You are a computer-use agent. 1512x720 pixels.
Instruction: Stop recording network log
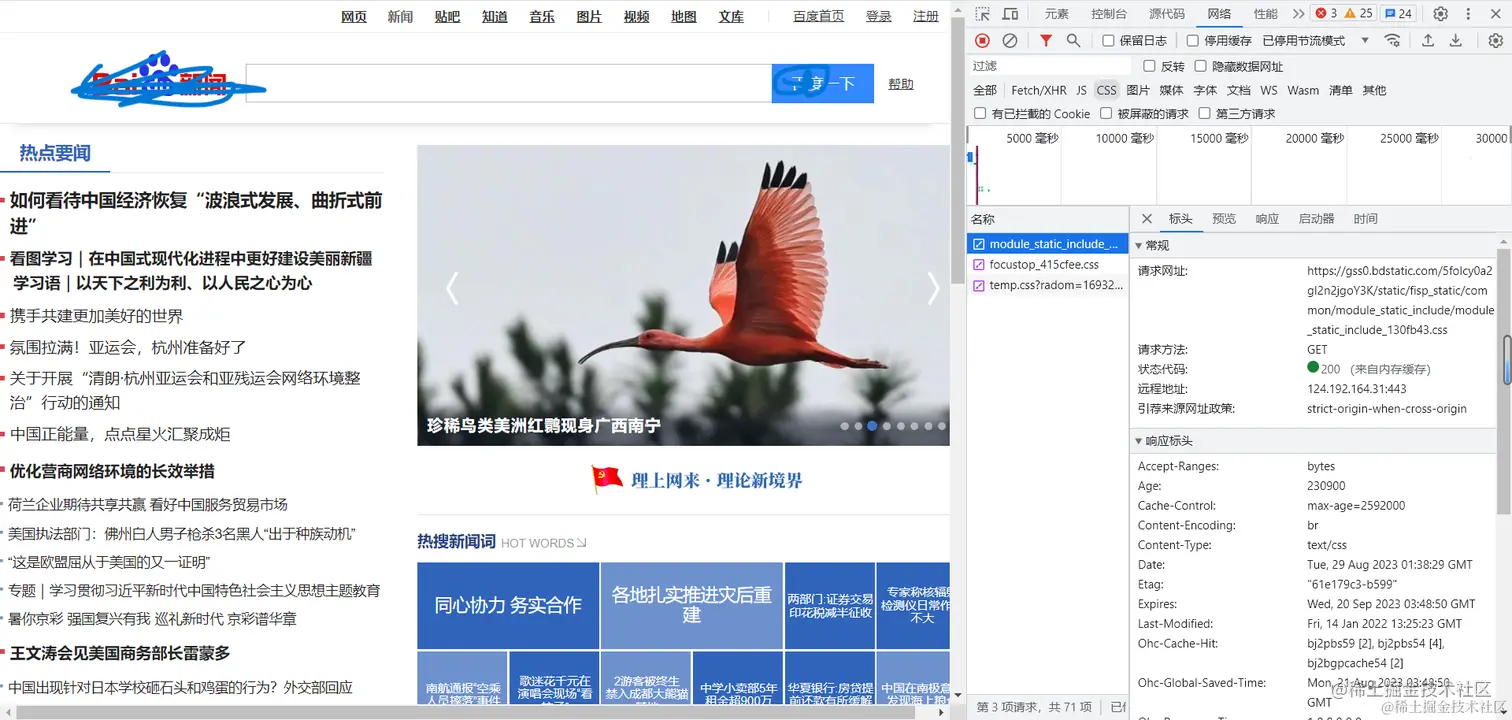(982, 40)
